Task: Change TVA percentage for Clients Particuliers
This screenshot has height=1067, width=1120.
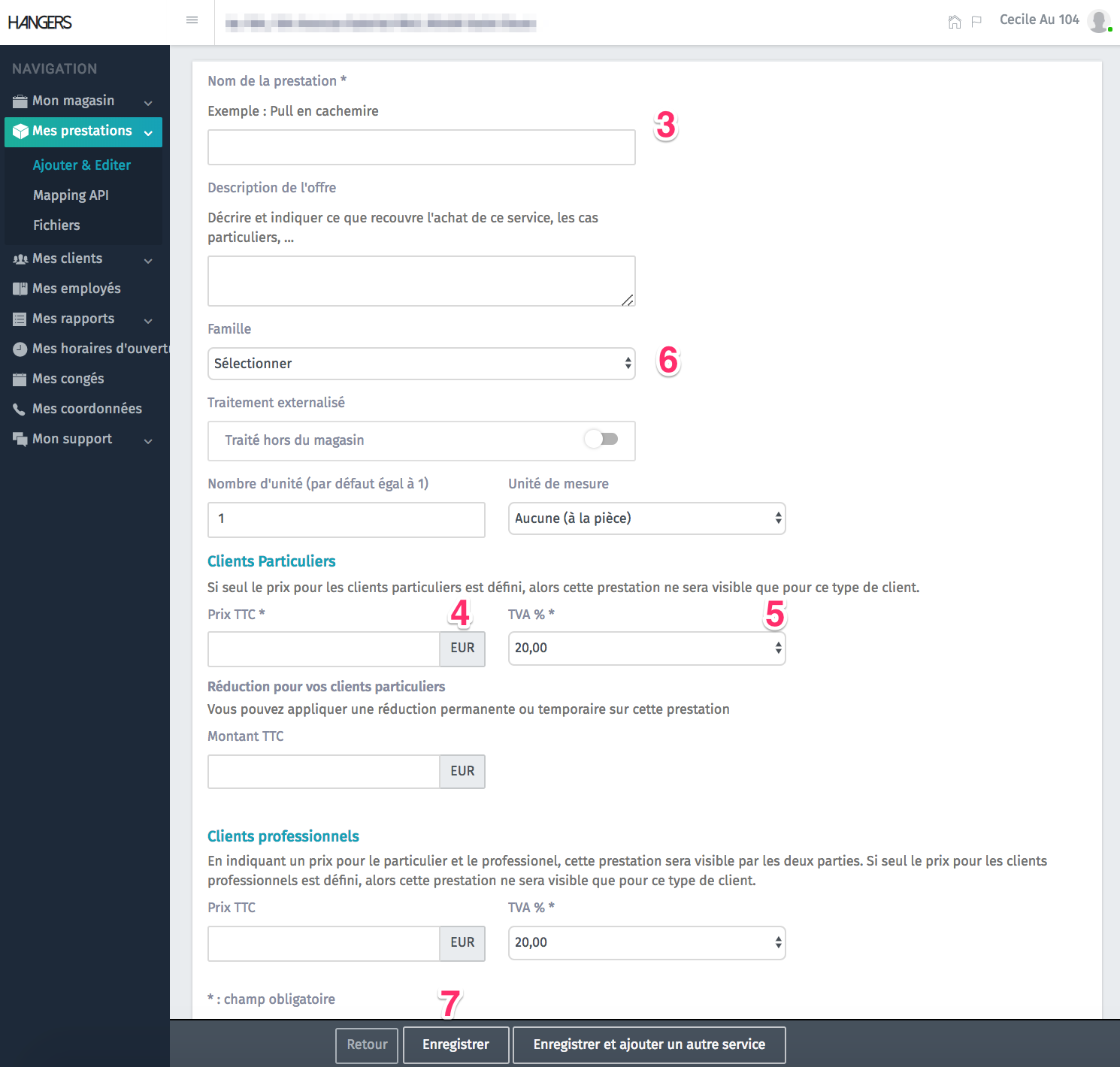Action: pos(646,648)
